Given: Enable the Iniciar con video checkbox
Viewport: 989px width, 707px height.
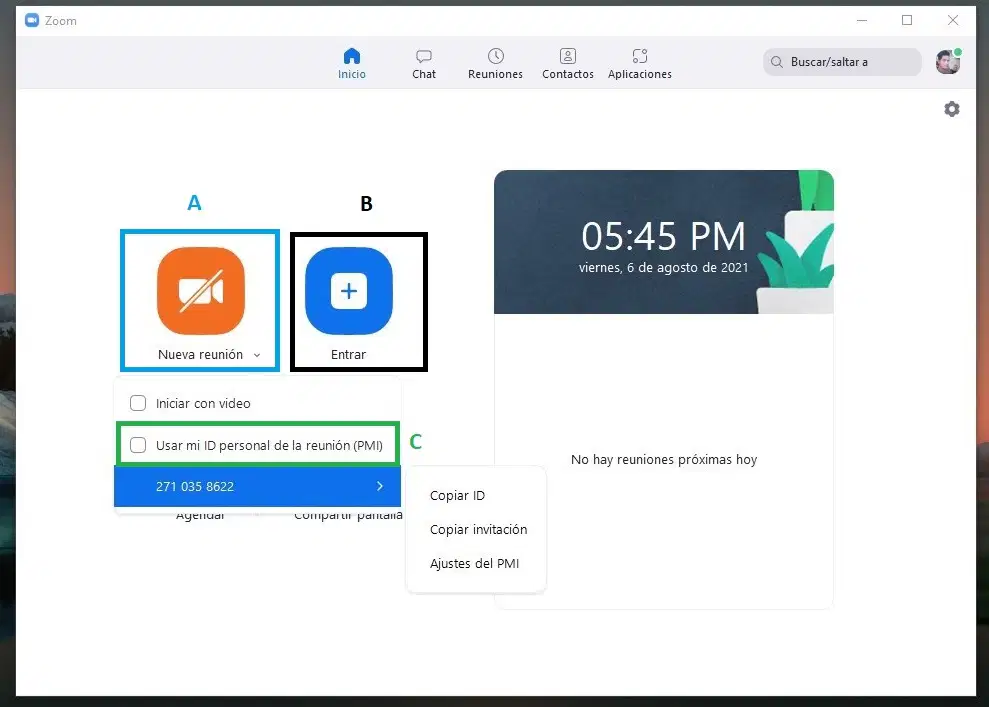Looking at the screenshot, I should 138,403.
